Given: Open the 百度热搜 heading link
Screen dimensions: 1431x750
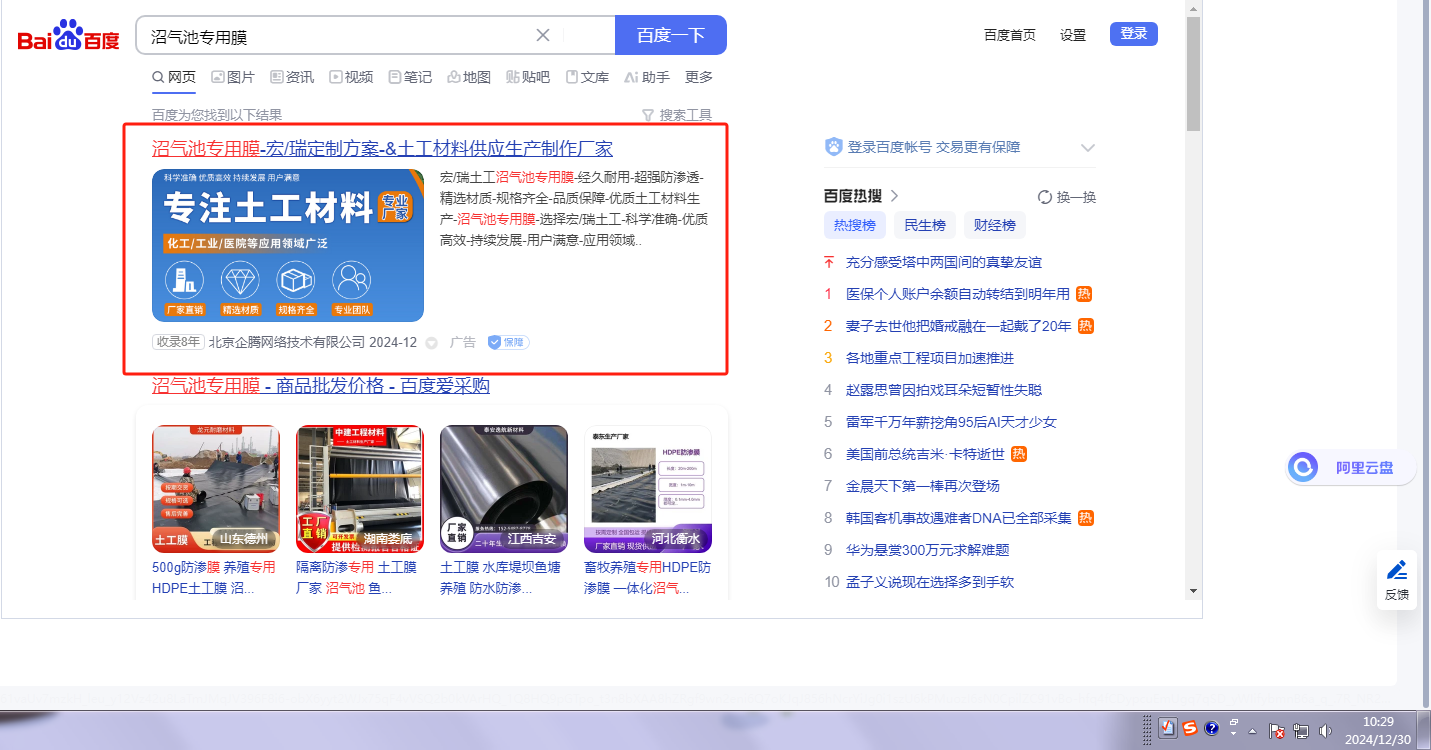Looking at the screenshot, I should click(853, 196).
